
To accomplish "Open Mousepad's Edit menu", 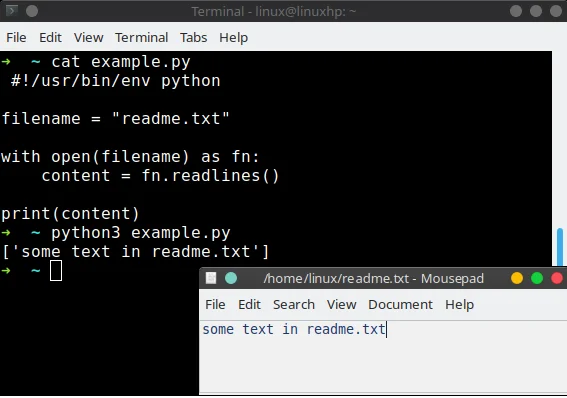I will (x=249, y=305).
